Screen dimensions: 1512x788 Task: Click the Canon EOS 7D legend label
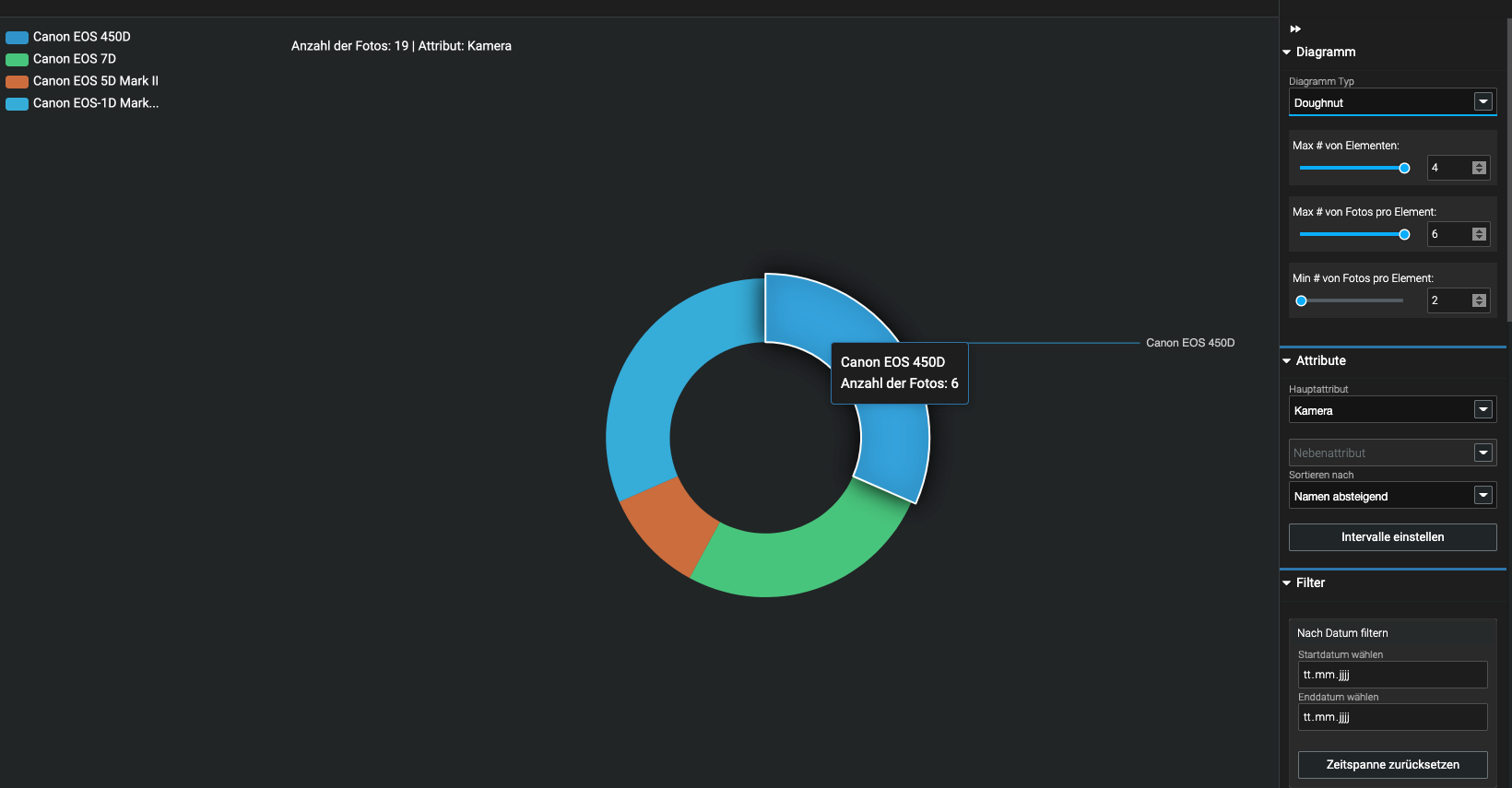click(x=75, y=59)
